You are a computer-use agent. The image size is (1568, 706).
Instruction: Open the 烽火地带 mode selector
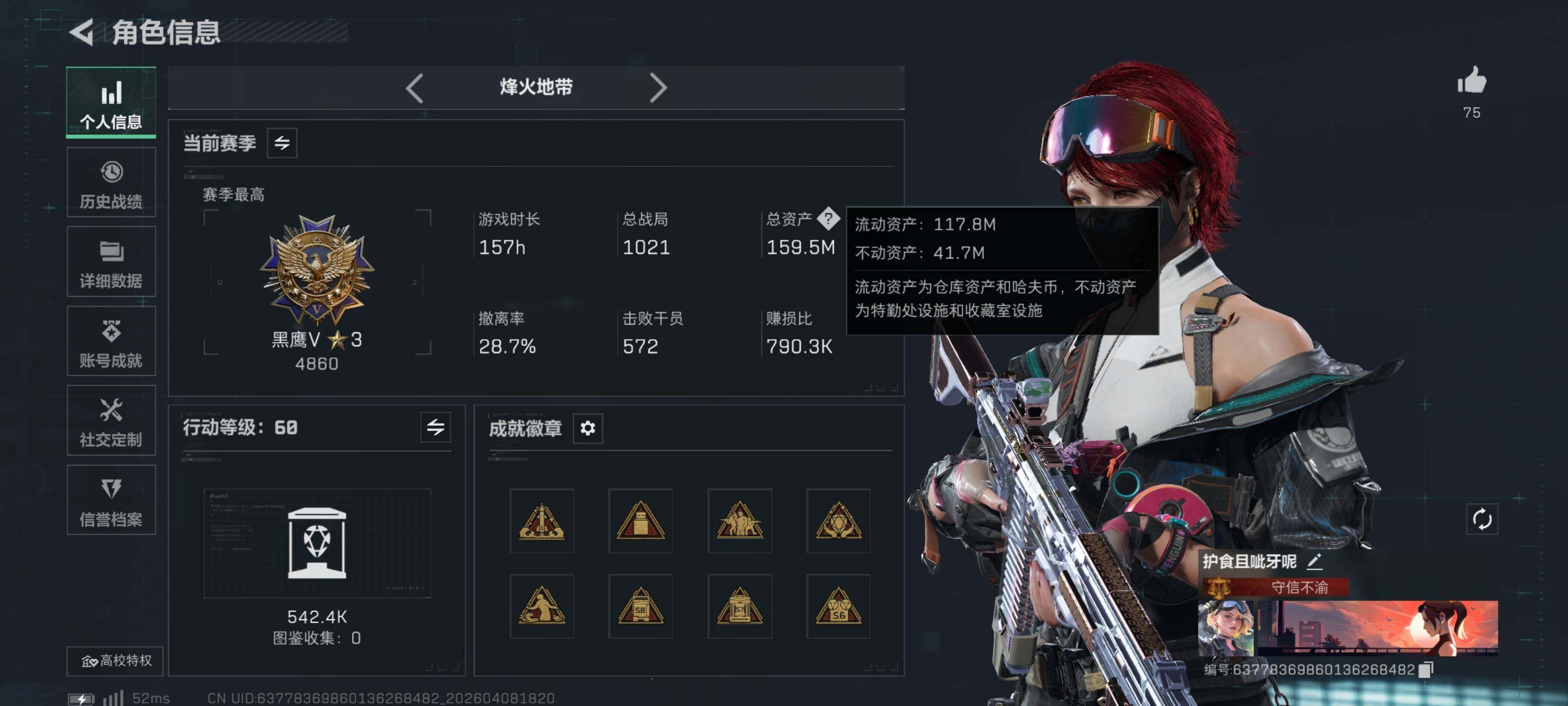point(536,87)
